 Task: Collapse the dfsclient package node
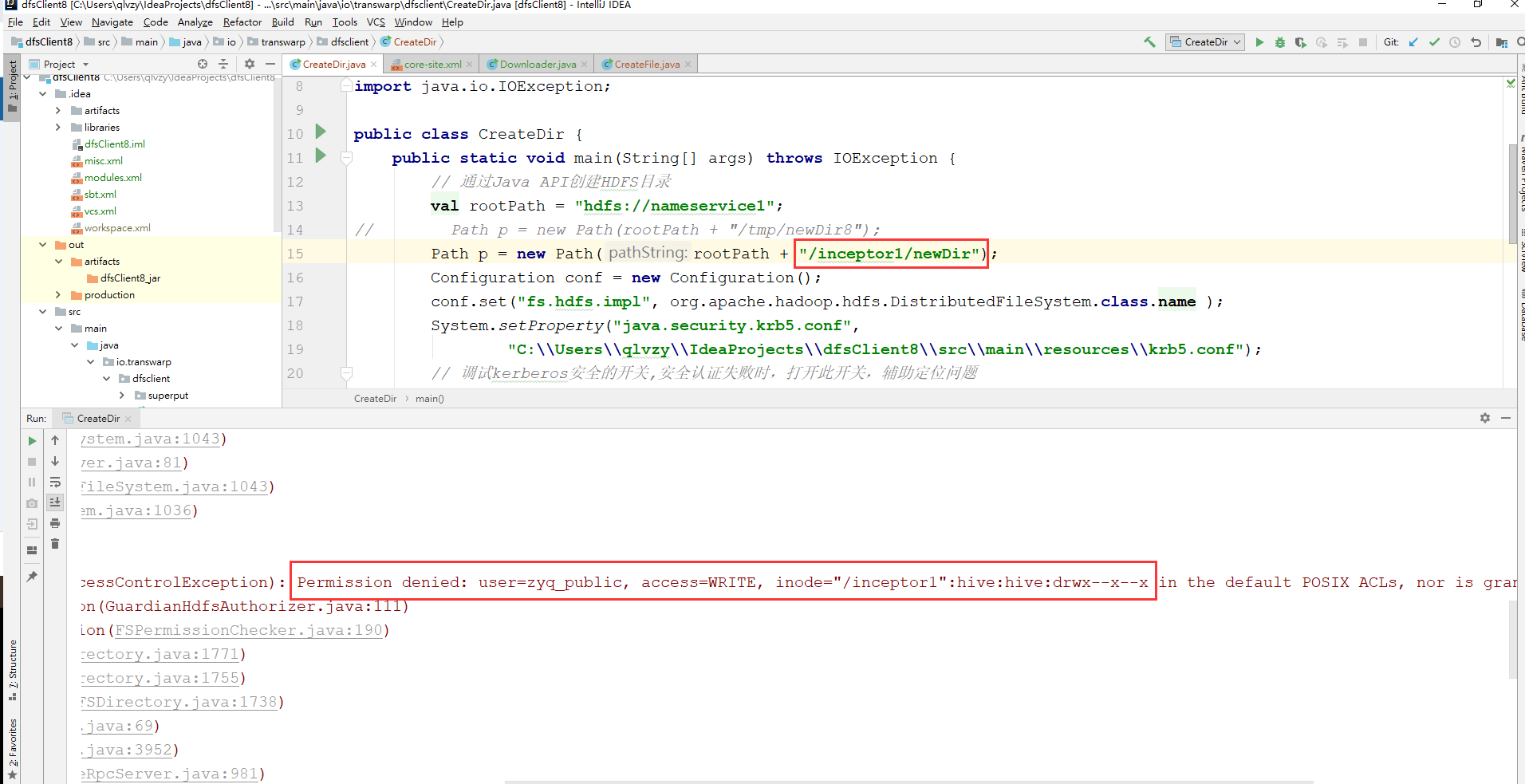point(106,379)
